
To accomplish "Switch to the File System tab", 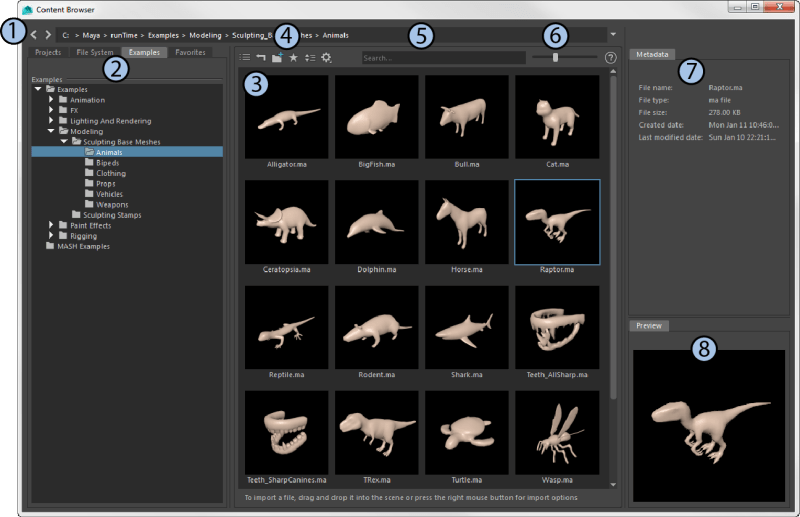I will (95, 52).
